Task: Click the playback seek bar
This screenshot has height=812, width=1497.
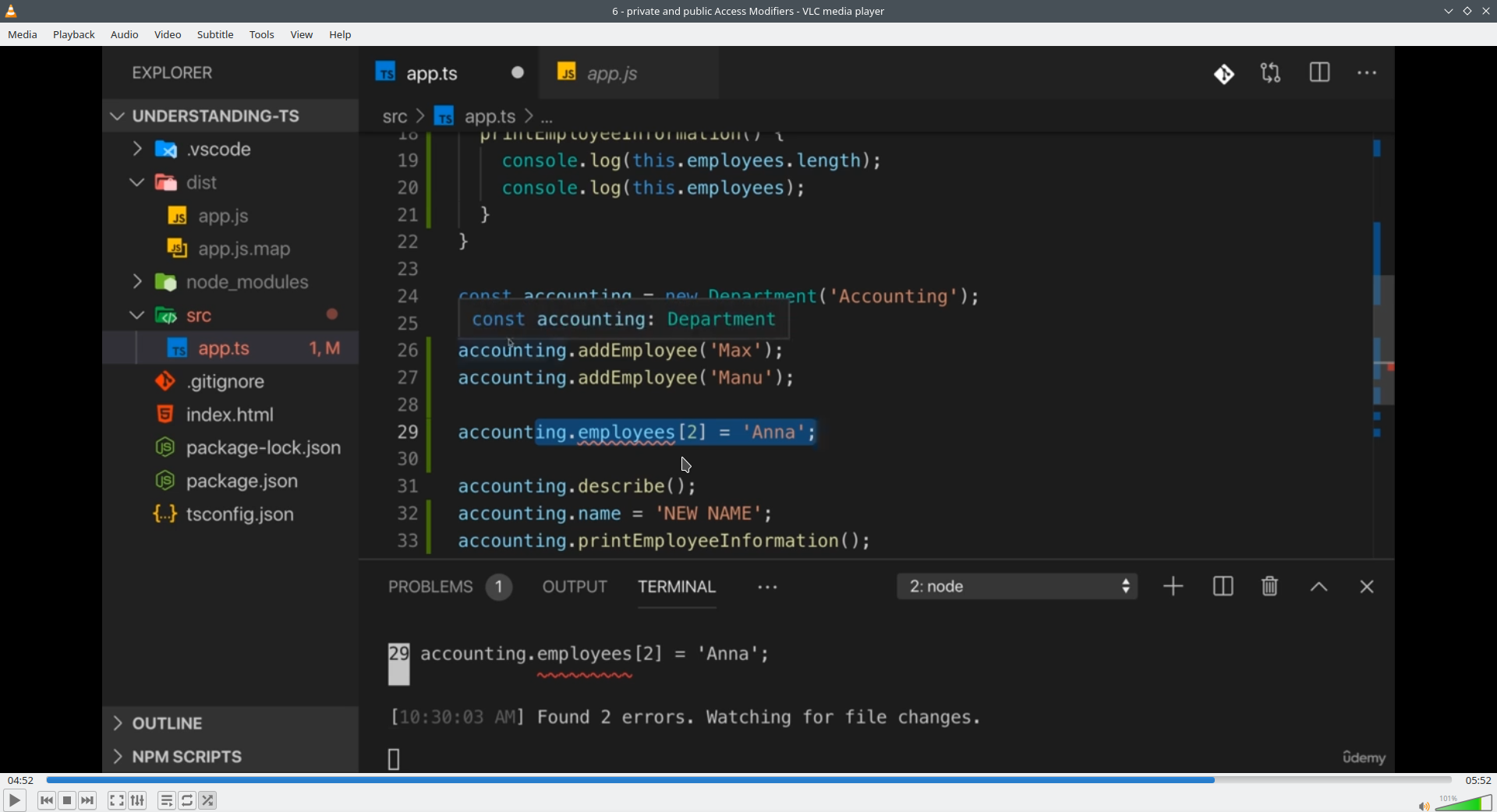Action: [x=748, y=780]
